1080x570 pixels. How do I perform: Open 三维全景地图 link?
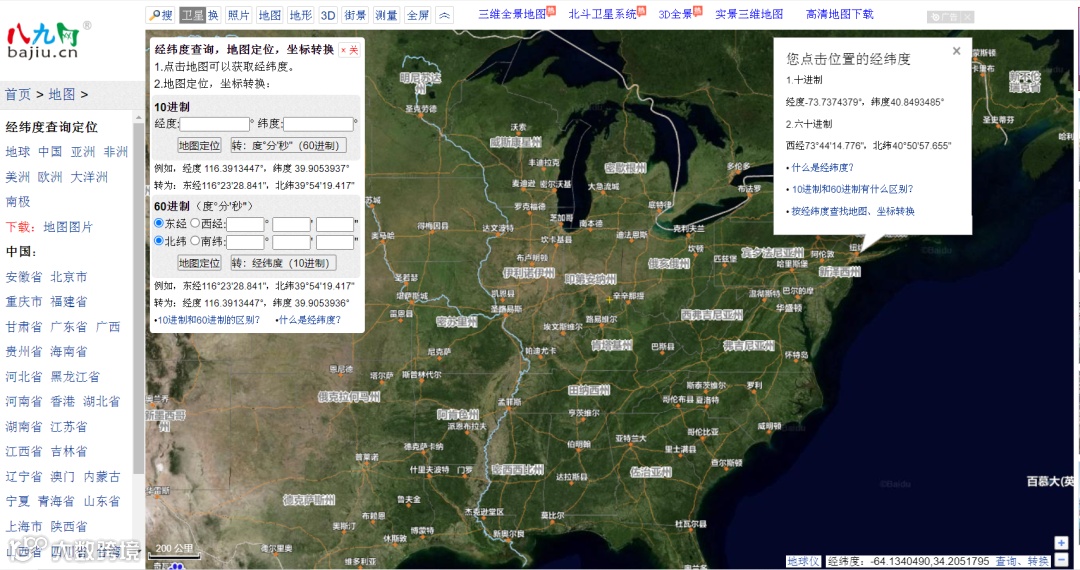click(512, 14)
